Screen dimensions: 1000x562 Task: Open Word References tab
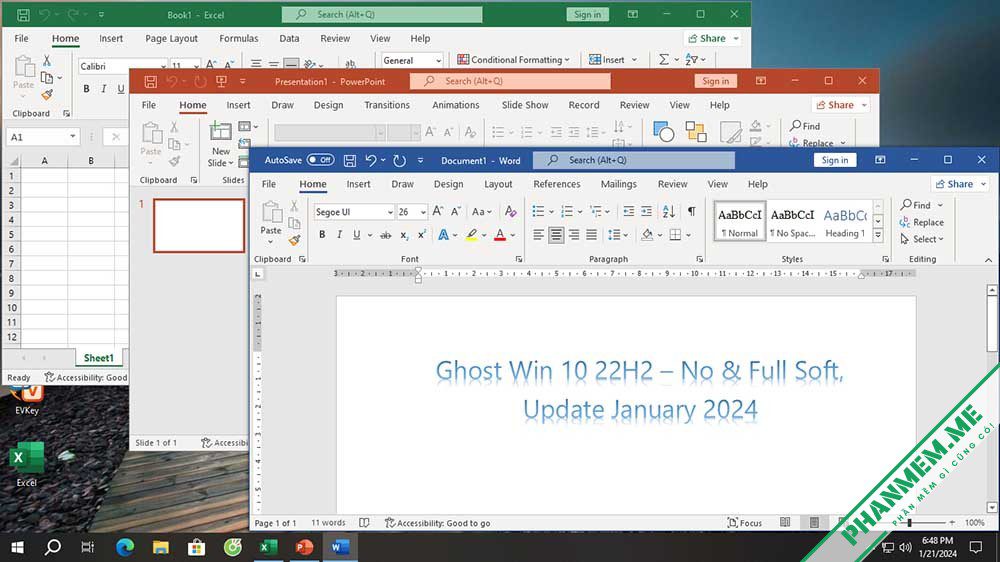[557, 184]
